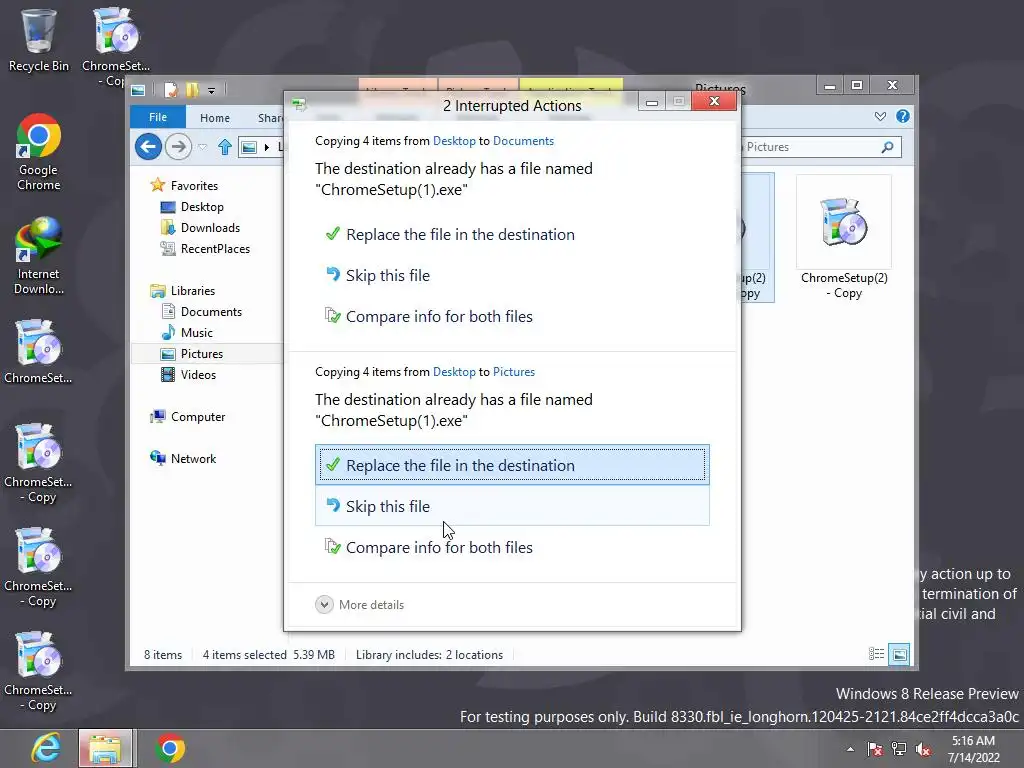Select Libraries in navigation pane
Viewport: 1024px width, 768px height.
point(193,291)
